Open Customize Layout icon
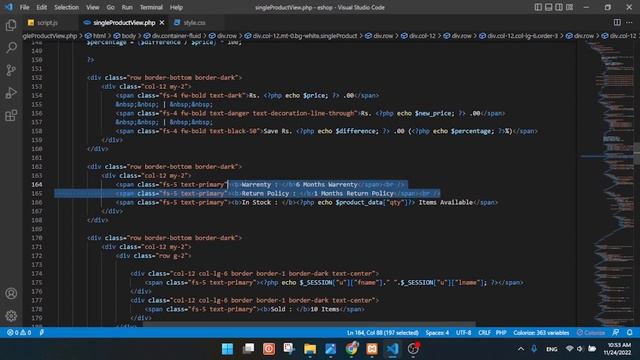The width and height of the screenshot is (640, 360). [x=569, y=7]
